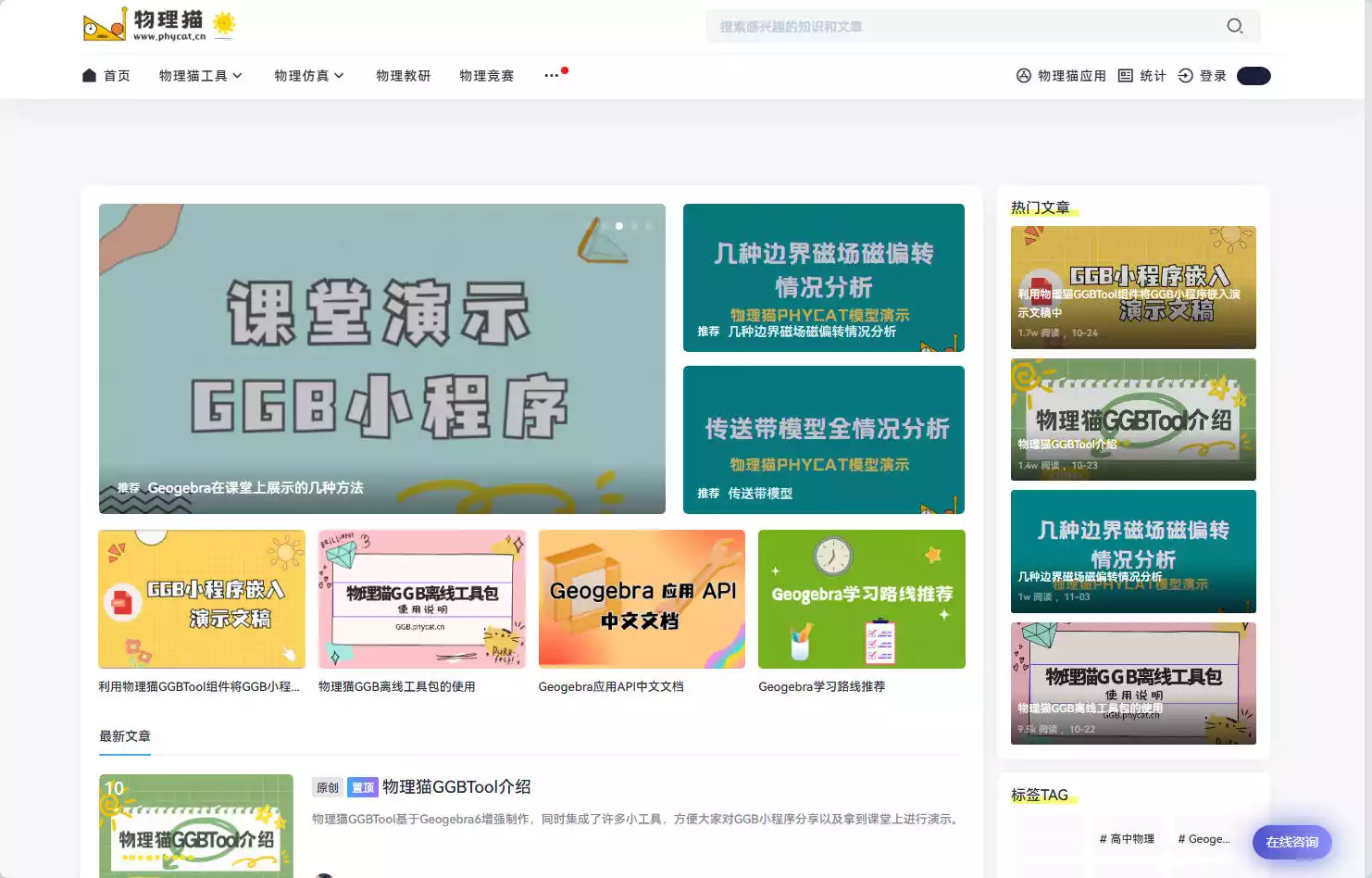Click the 物理猫 logo in the header

(x=144, y=25)
